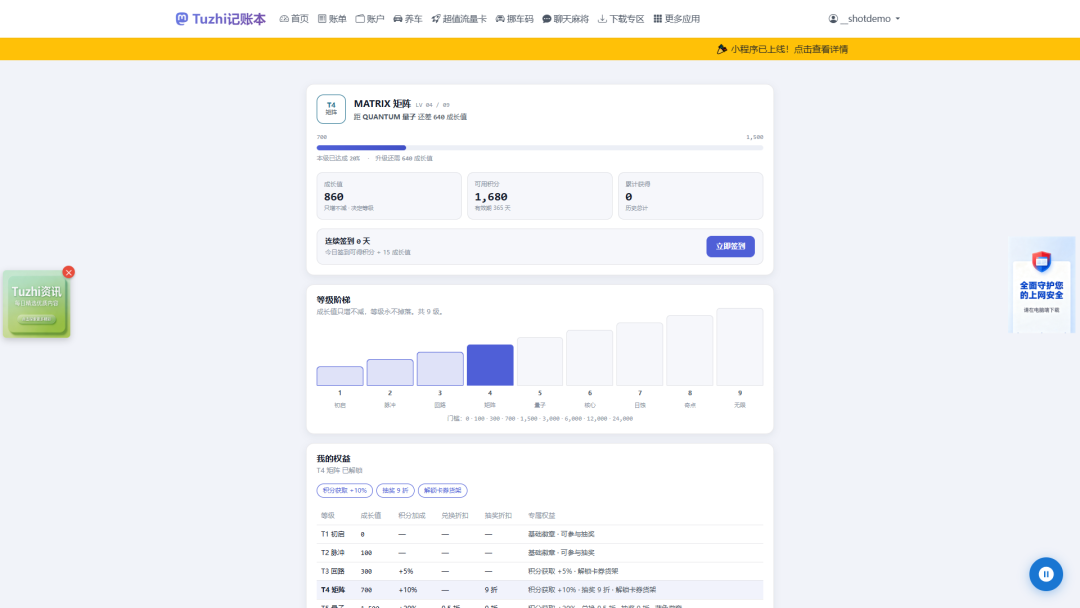Select the 可用积分 1,680 card
Image resolution: width=1080 pixels, height=608 pixels.
point(539,196)
